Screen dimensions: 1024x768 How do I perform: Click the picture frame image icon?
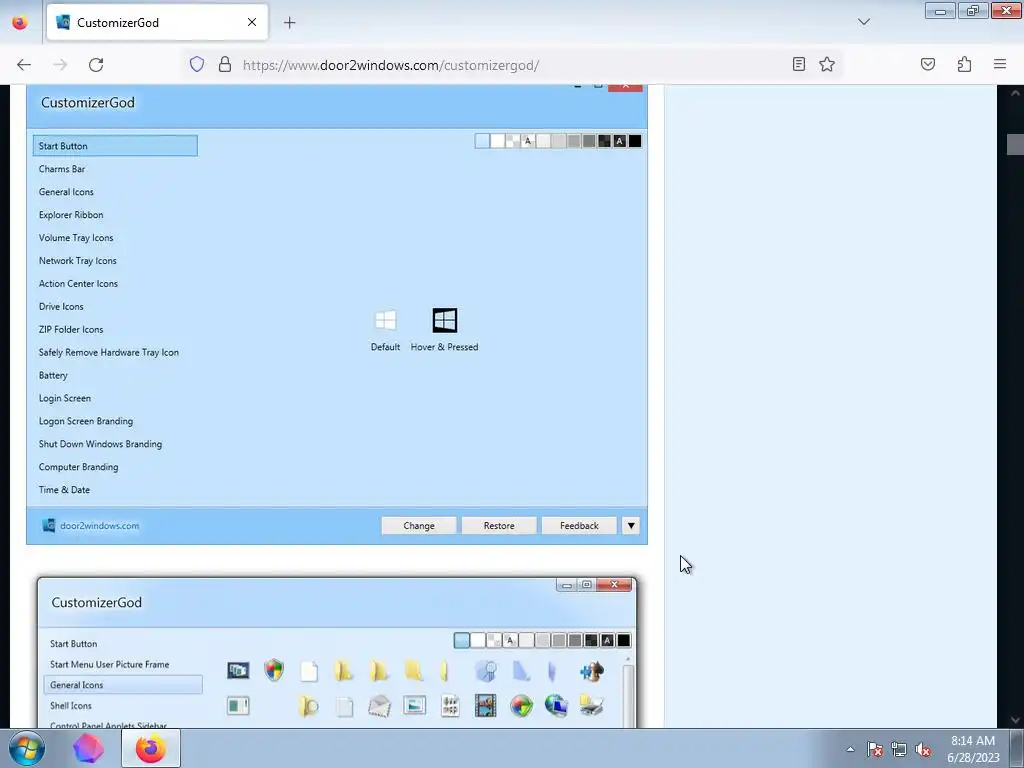pyautogui.click(x=415, y=705)
